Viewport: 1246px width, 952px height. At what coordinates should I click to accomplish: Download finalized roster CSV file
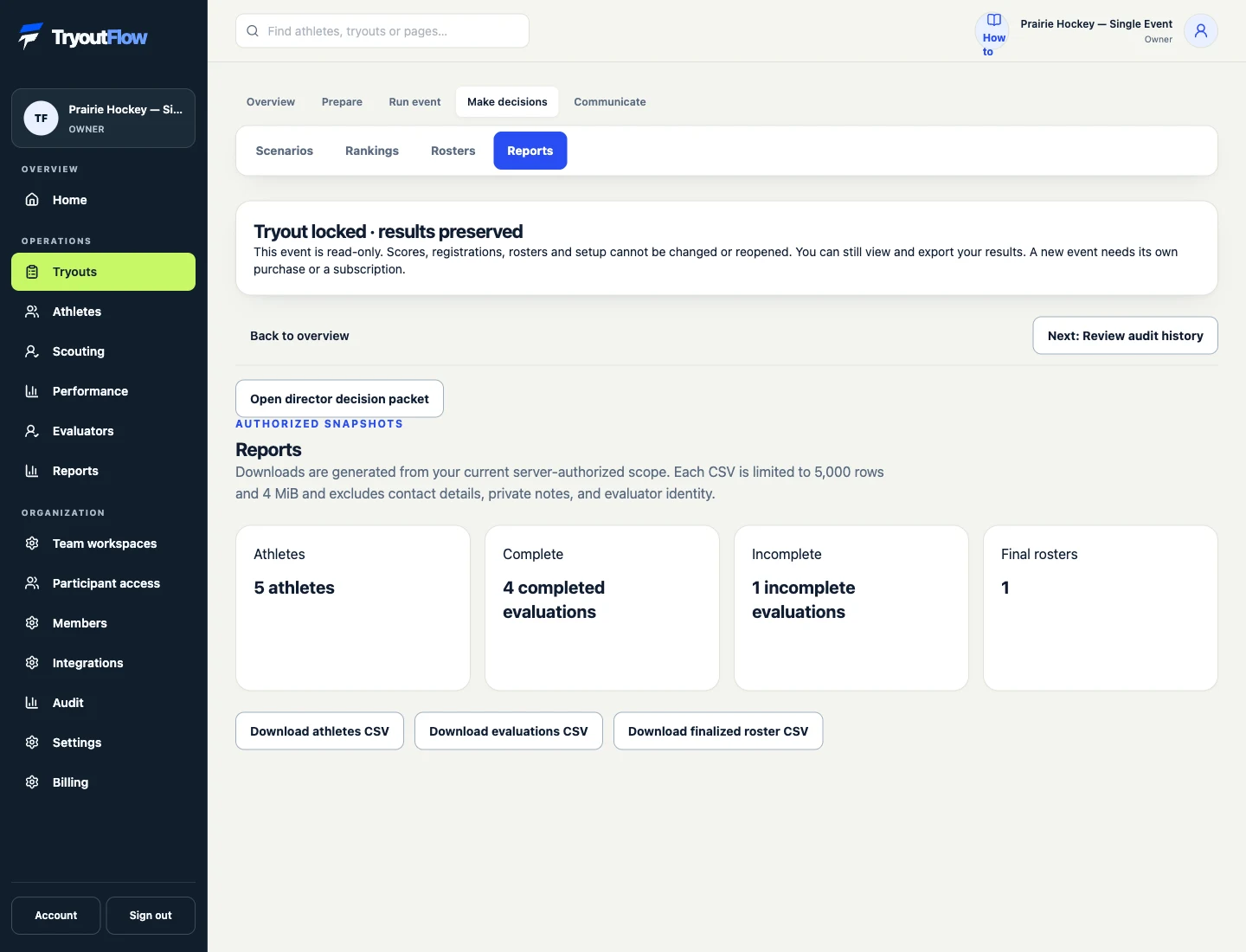point(718,731)
